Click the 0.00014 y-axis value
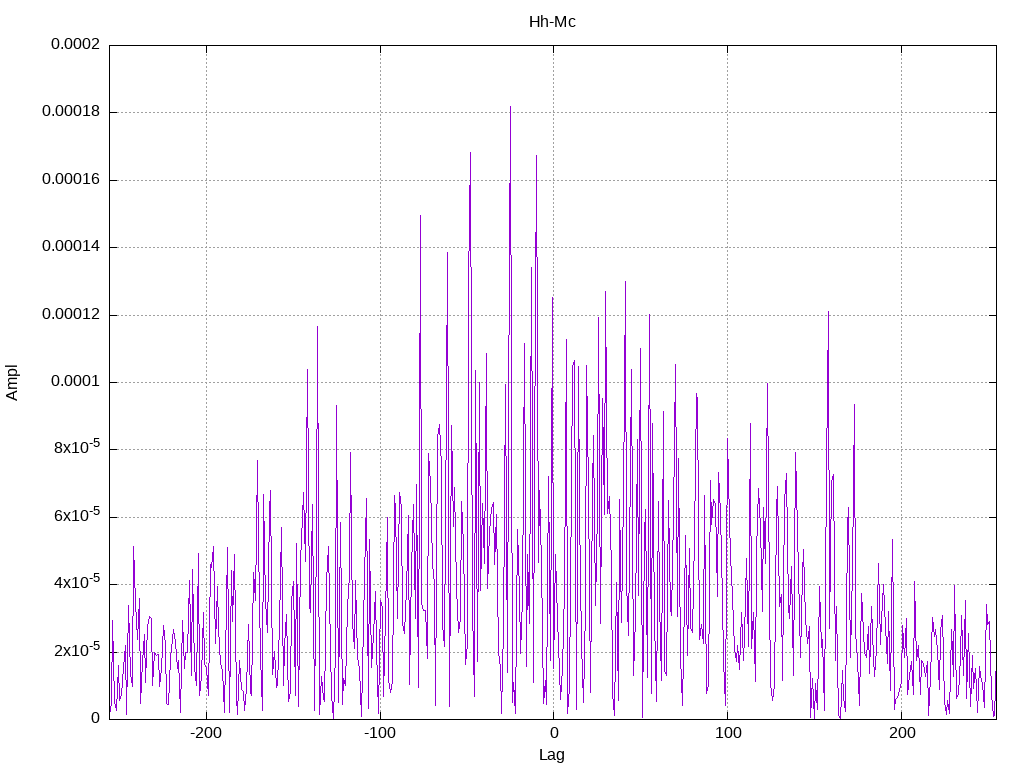Image resolution: width=1024 pixels, height=768 pixels. (71, 247)
